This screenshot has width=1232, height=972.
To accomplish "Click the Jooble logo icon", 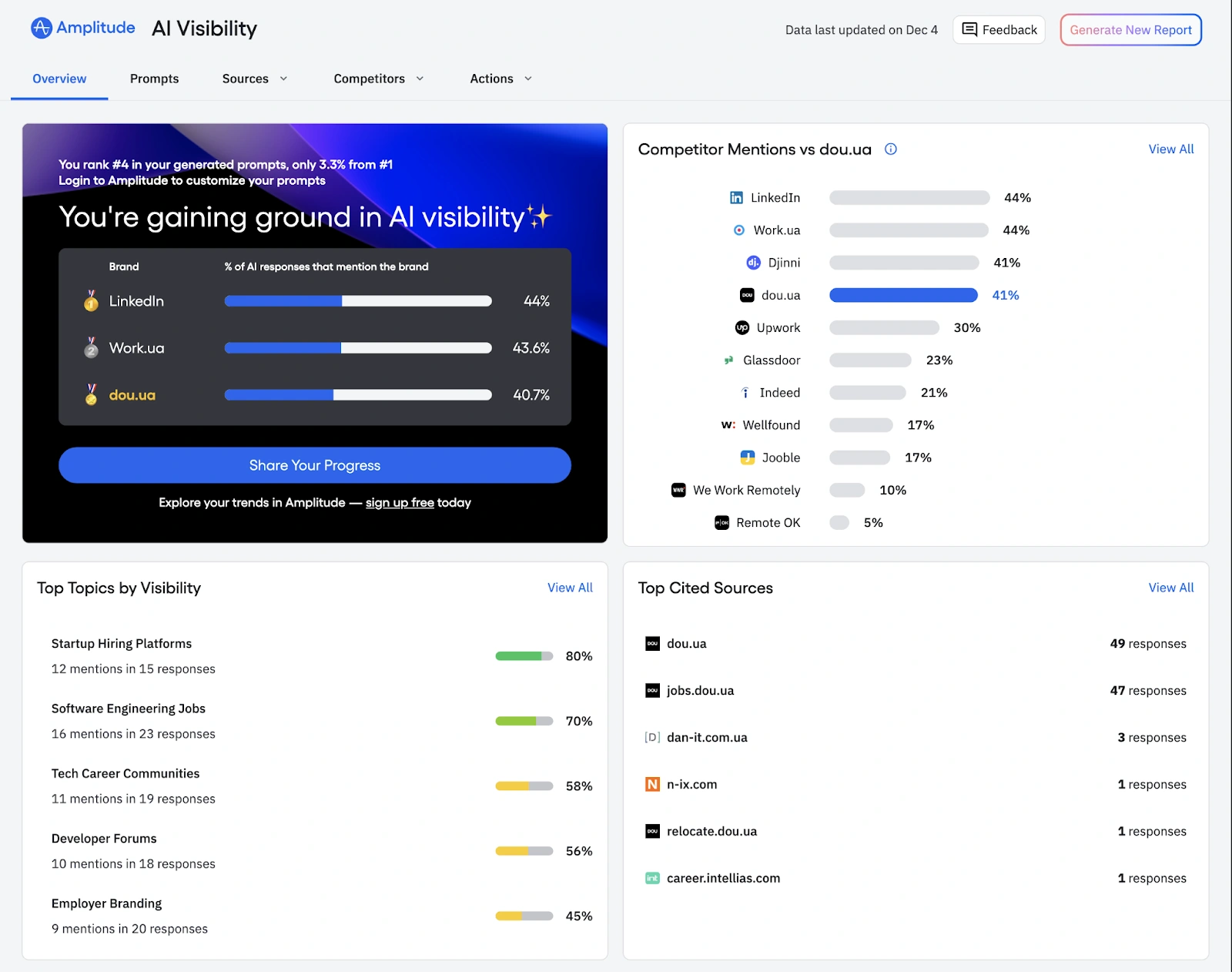I will coord(747,458).
